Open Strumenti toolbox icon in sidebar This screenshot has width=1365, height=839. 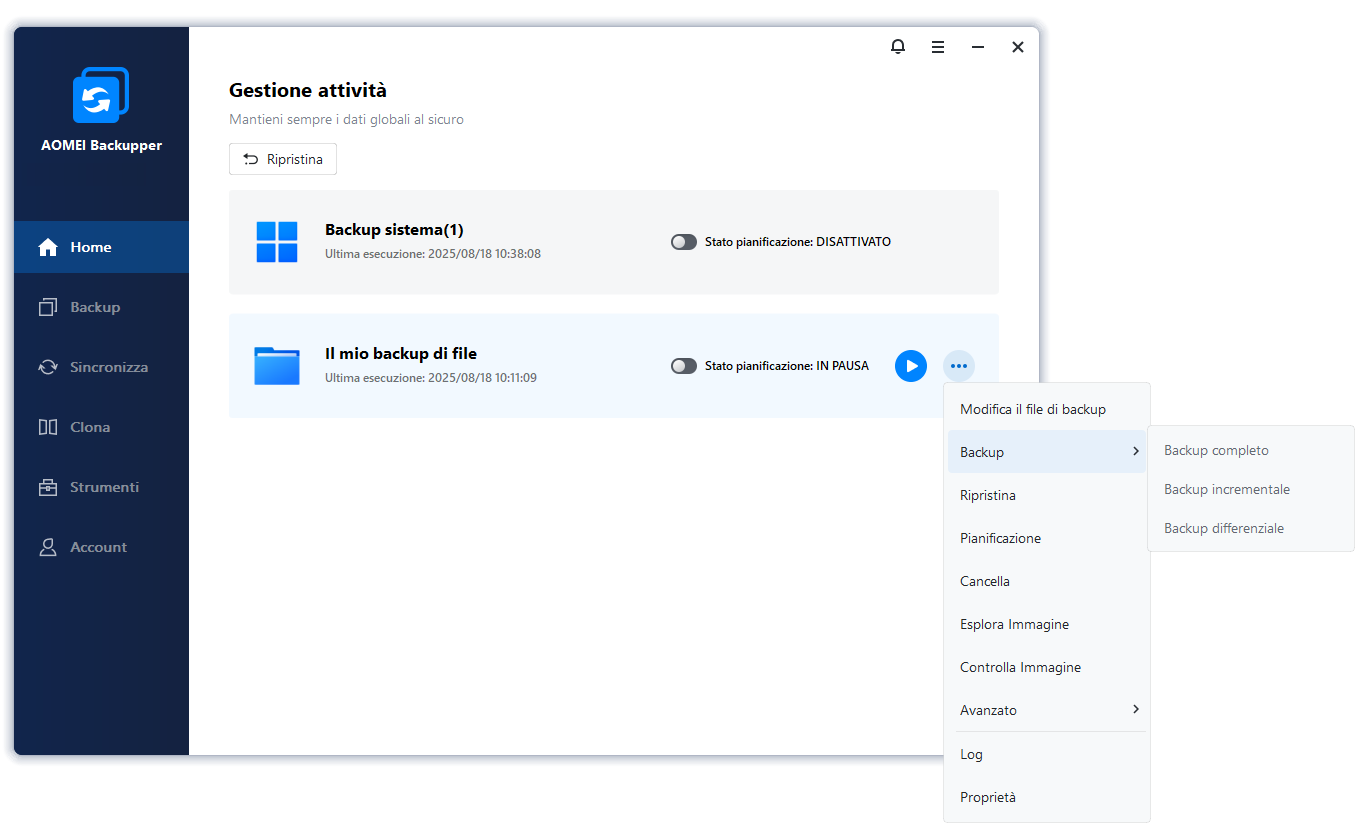[48, 487]
